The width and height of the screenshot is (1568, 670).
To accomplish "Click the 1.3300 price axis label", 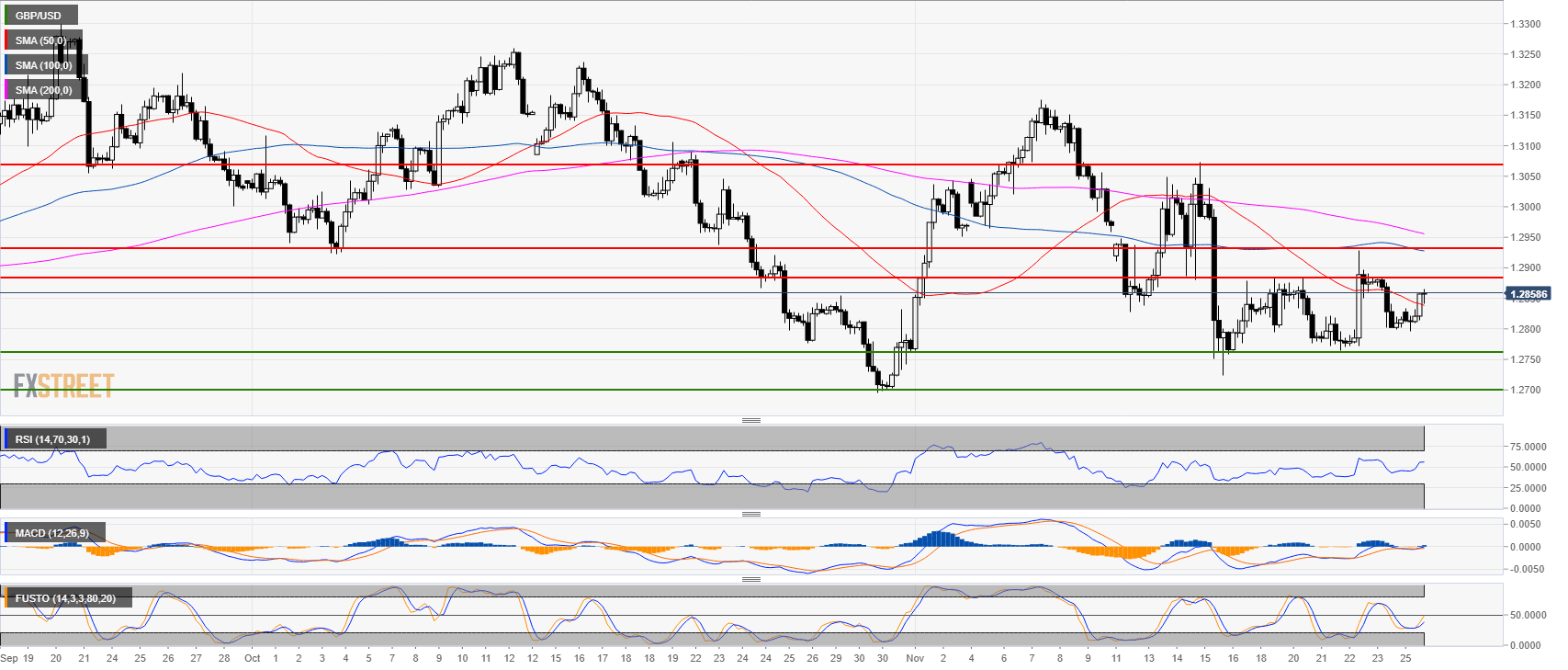I will tap(1525, 24).
